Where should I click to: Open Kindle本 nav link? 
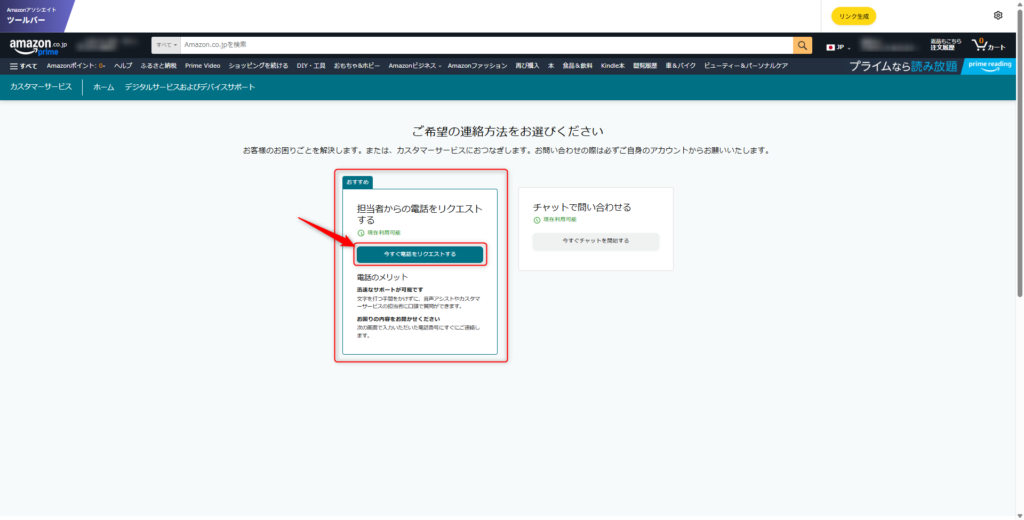coord(613,66)
